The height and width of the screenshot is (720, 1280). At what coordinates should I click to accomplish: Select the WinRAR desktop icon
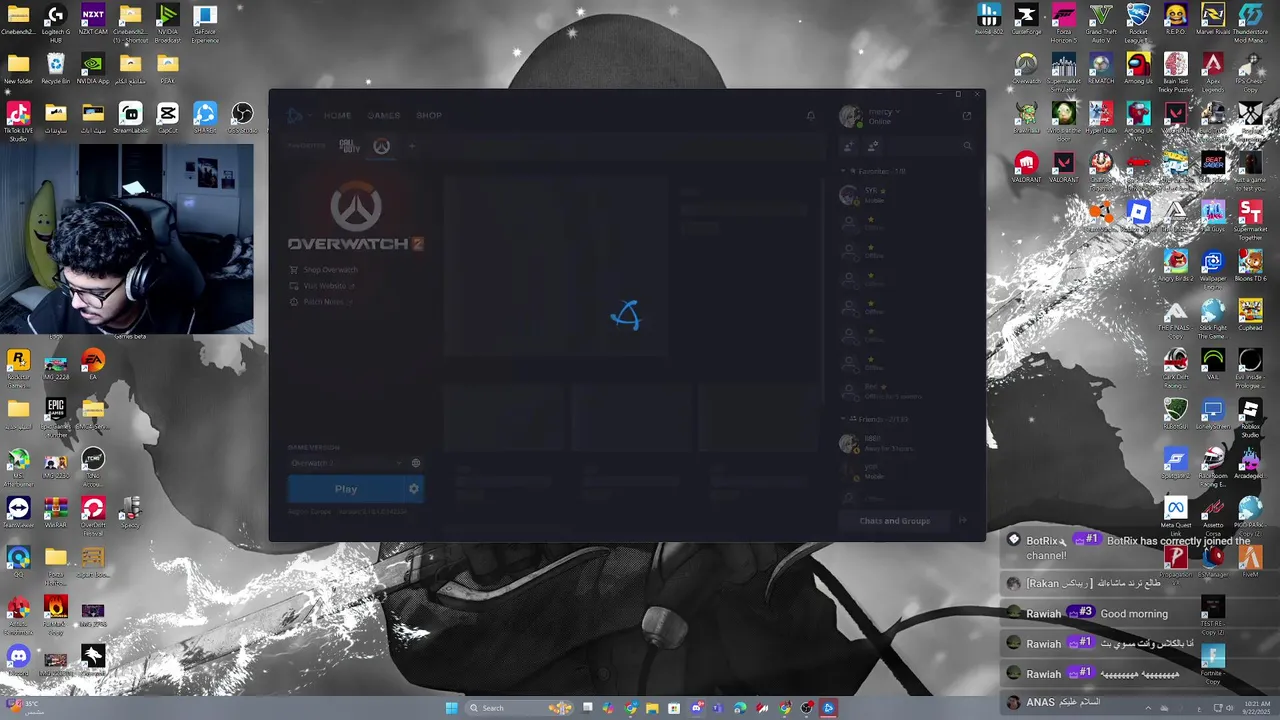point(56,513)
